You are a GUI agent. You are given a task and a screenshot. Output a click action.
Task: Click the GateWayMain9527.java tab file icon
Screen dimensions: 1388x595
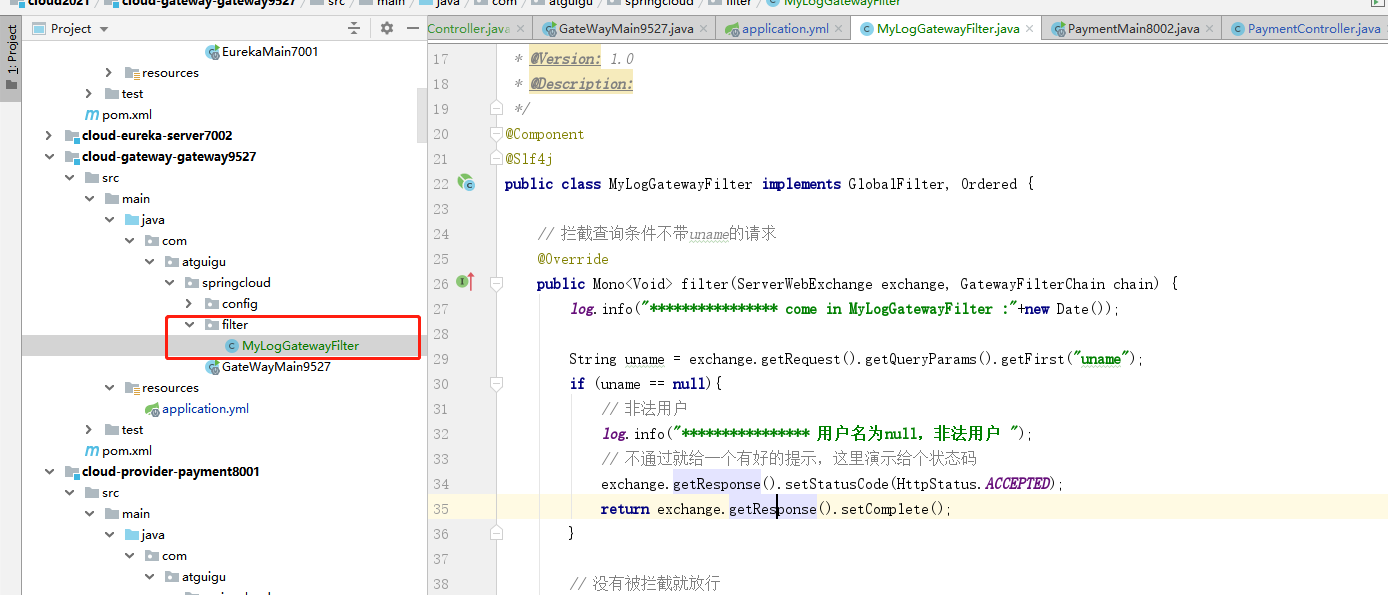tap(548, 29)
